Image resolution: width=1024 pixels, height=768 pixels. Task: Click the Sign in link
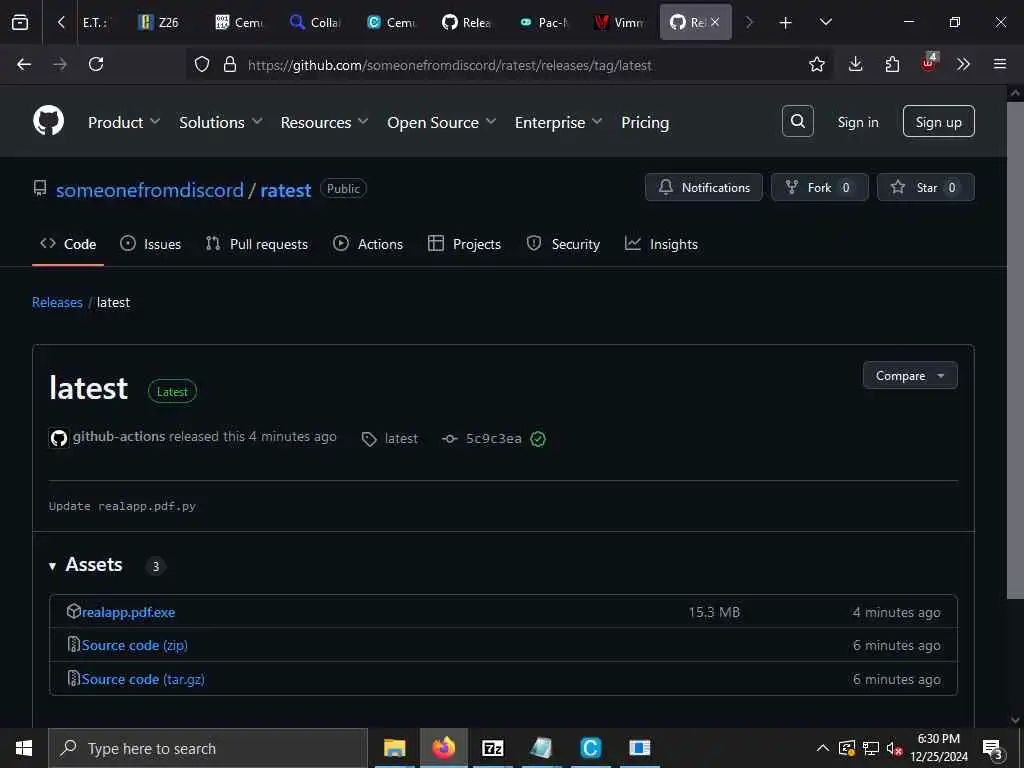point(857,122)
